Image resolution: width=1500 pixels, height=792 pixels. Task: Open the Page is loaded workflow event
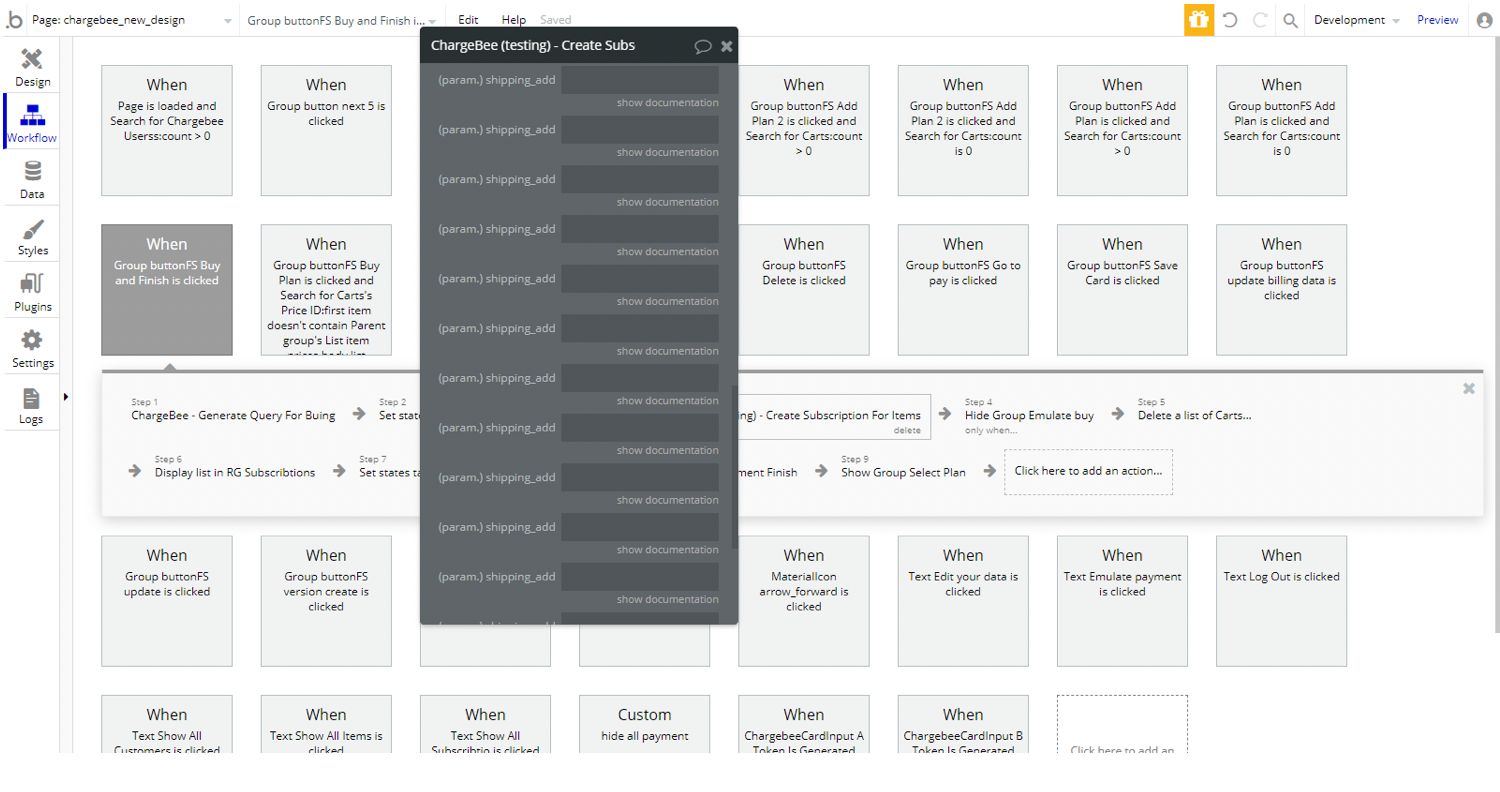tap(167, 130)
